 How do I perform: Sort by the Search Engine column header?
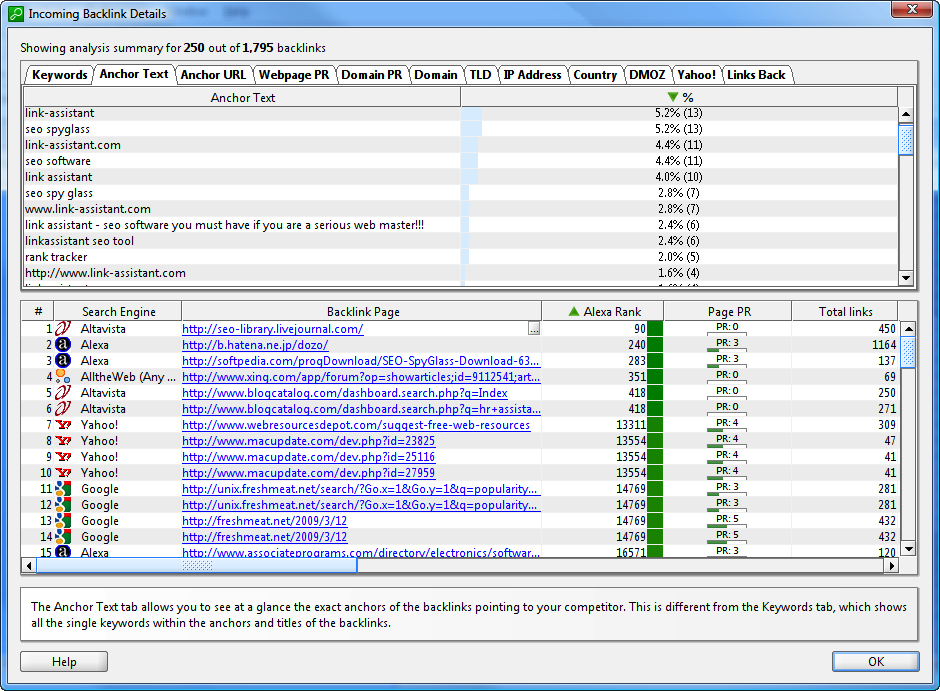click(x=118, y=312)
